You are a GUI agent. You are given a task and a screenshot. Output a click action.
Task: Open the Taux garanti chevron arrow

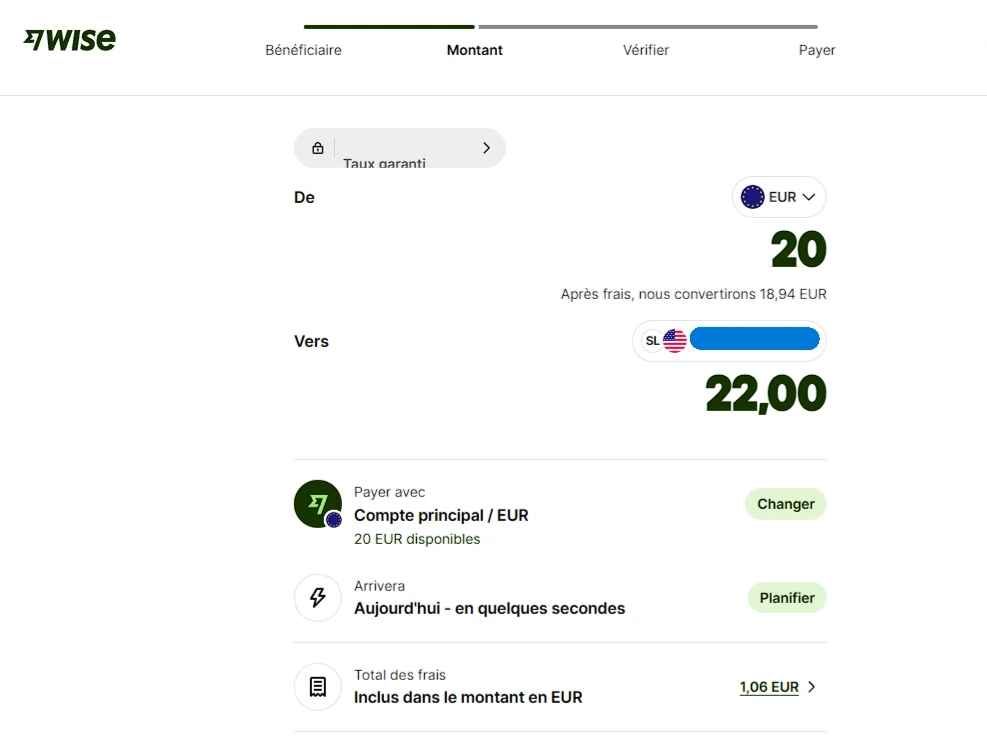click(486, 148)
